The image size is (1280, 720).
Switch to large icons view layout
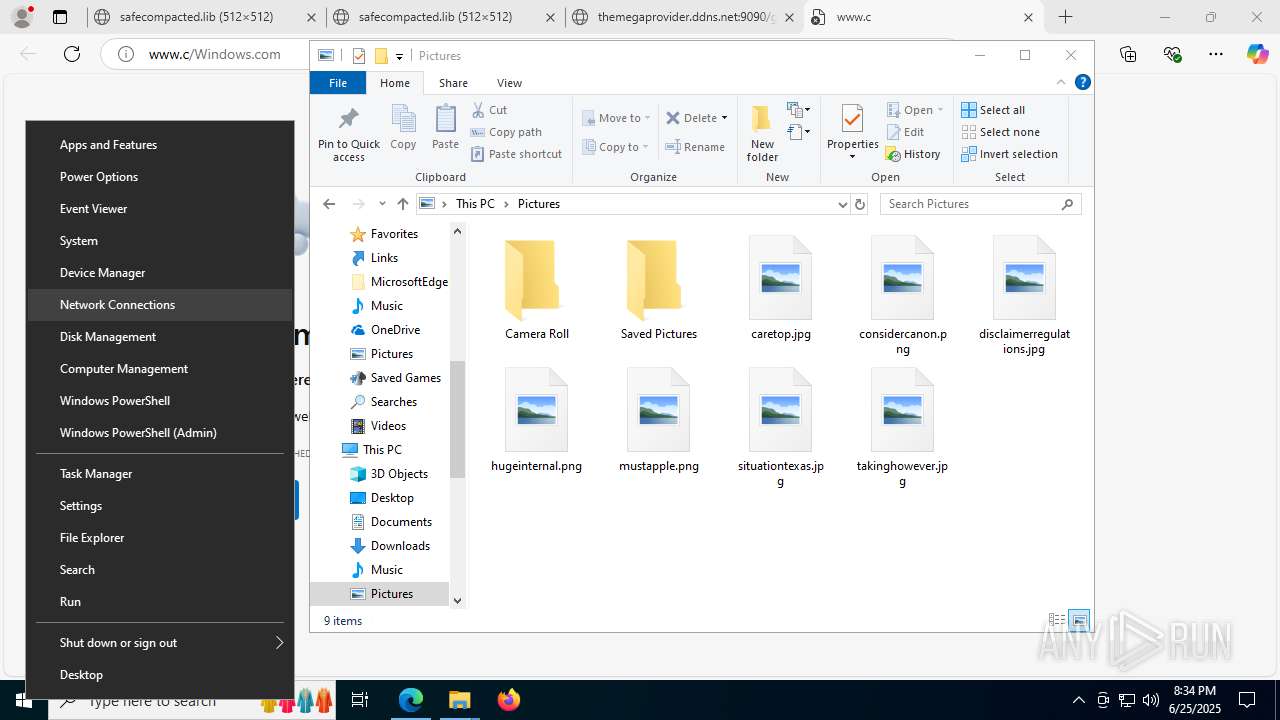[1080, 621]
